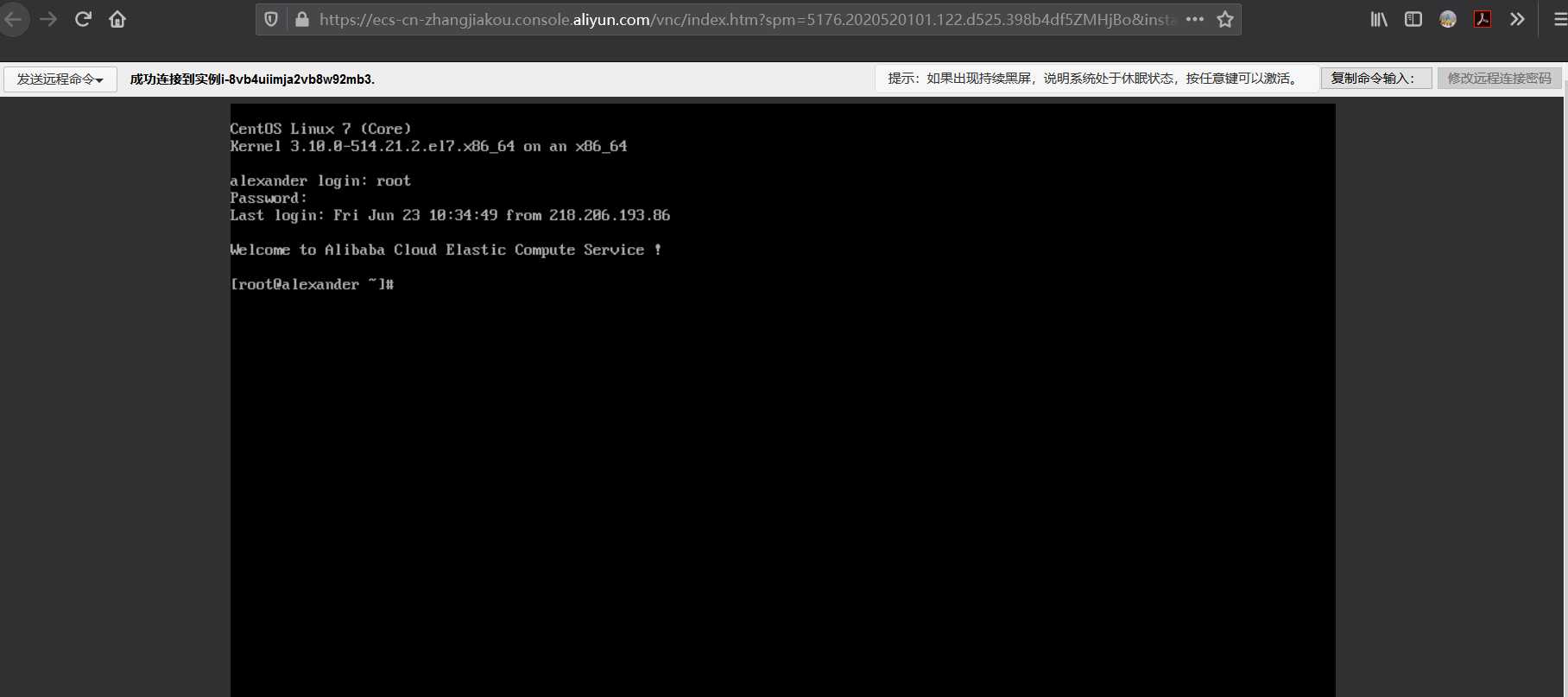Click the [root@alexander ~]# shell prompt

click(x=312, y=284)
